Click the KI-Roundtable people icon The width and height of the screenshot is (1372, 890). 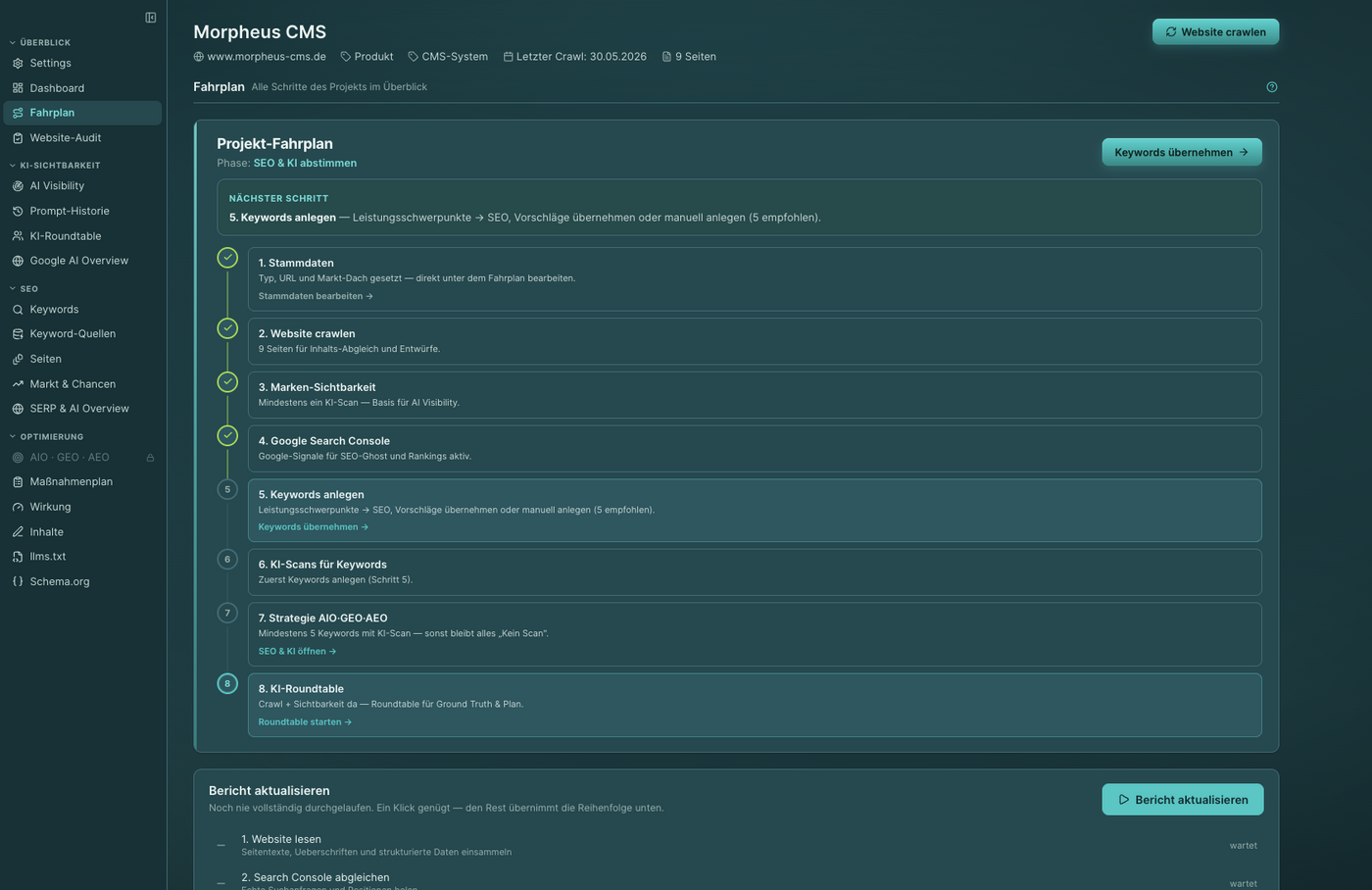[x=18, y=236]
